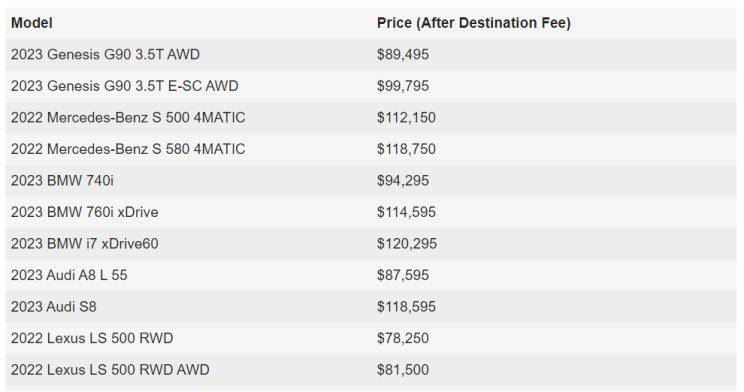Click the $78,250 price cell
The height and width of the screenshot is (392, 744).
403,338
